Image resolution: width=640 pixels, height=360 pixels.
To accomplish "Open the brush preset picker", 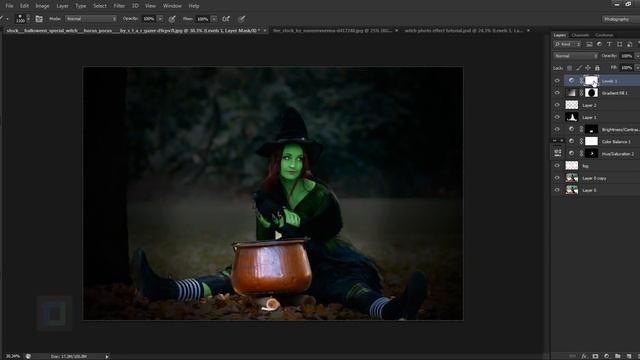I will [x=22, y=19].
